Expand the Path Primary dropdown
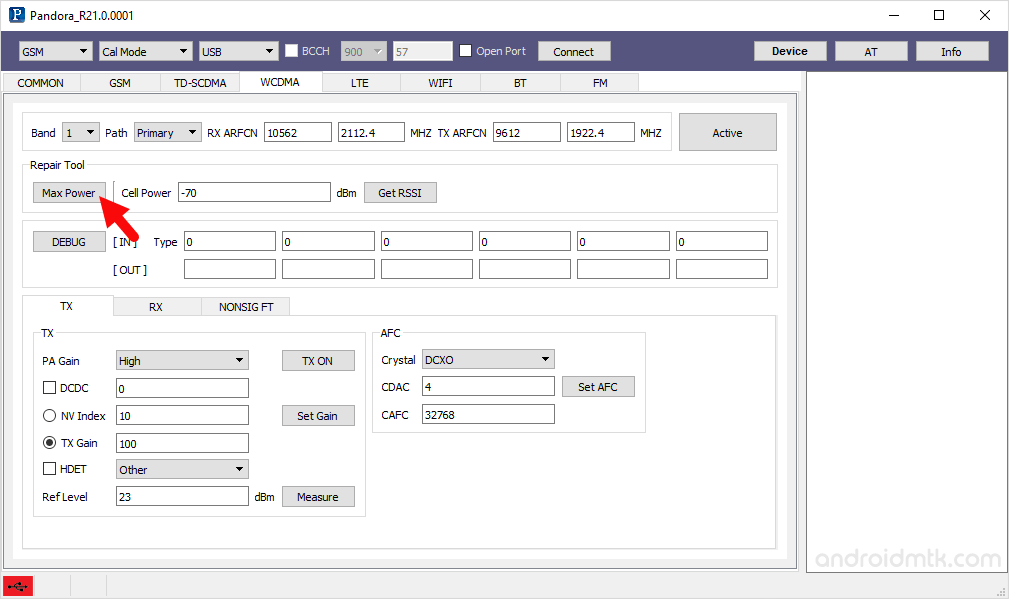1009x599 pixels. tap(167, 131)
